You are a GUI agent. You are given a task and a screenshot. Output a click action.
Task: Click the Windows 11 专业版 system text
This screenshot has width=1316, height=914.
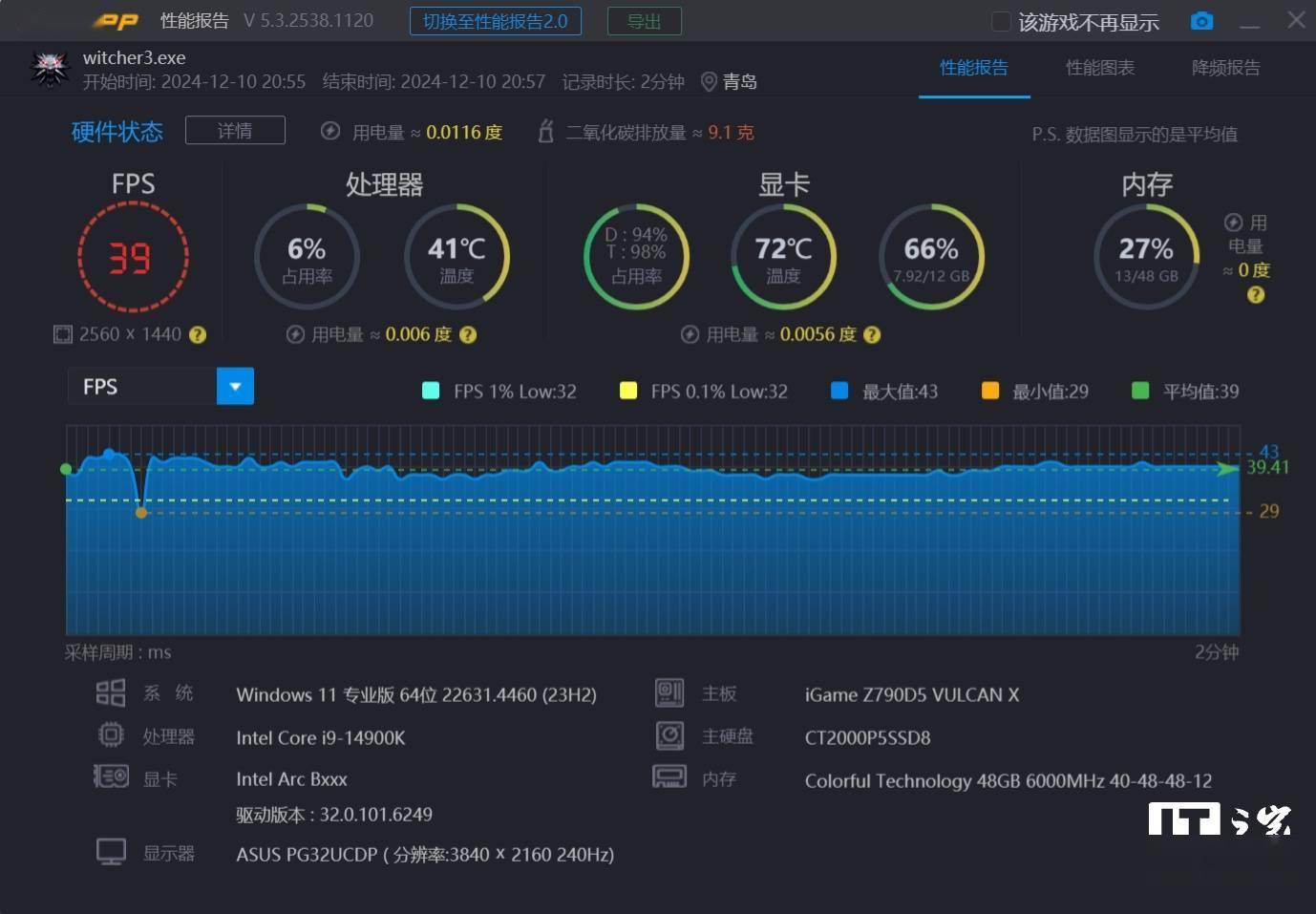point(416,695)
